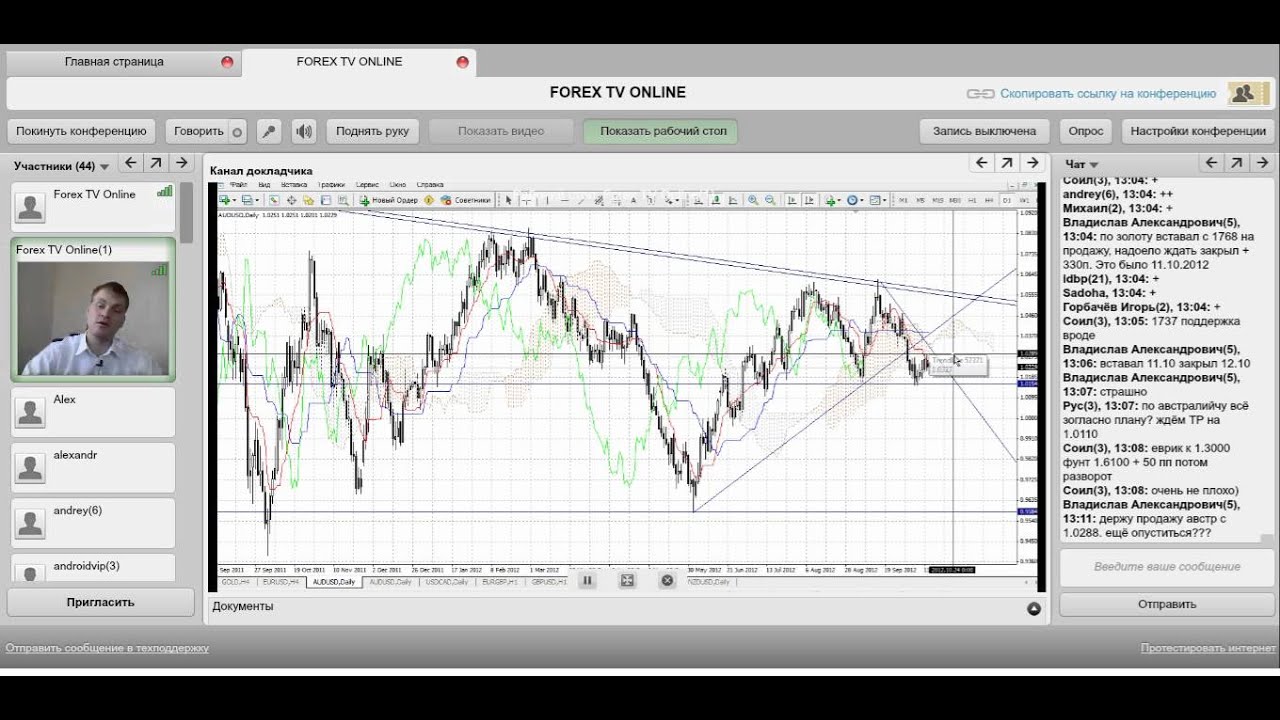Select participant andrey(6) in list
The image size is (1280, 720).
click(93, 523)
